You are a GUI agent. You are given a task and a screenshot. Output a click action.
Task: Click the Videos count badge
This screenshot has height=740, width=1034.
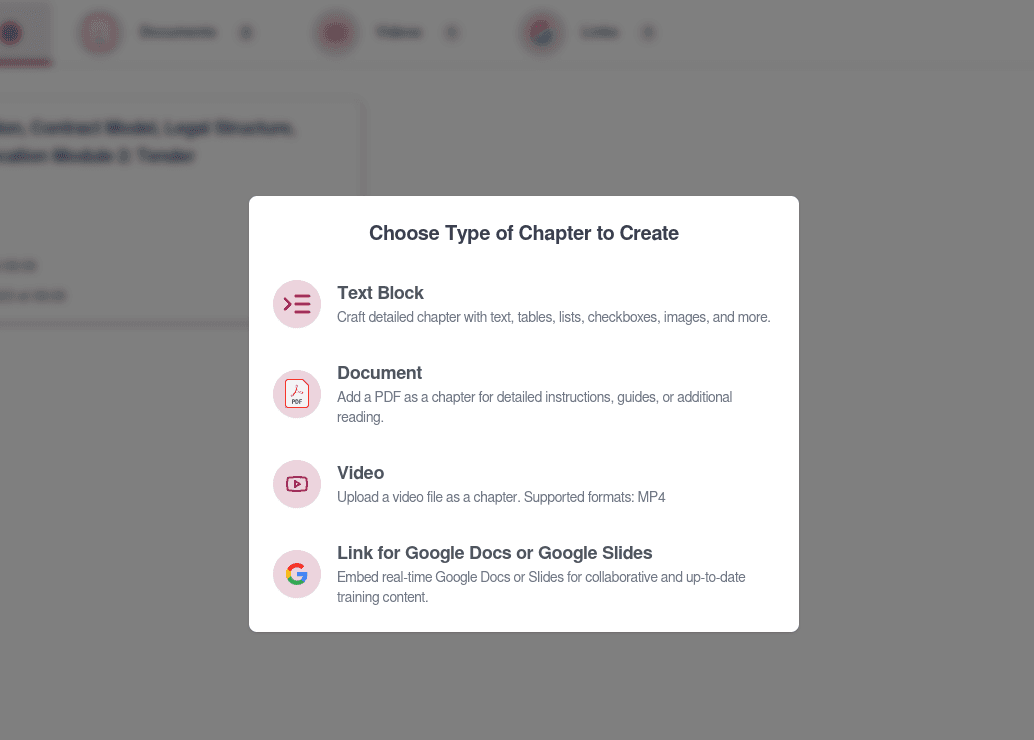pyautogui.click(x=452, y=31)
